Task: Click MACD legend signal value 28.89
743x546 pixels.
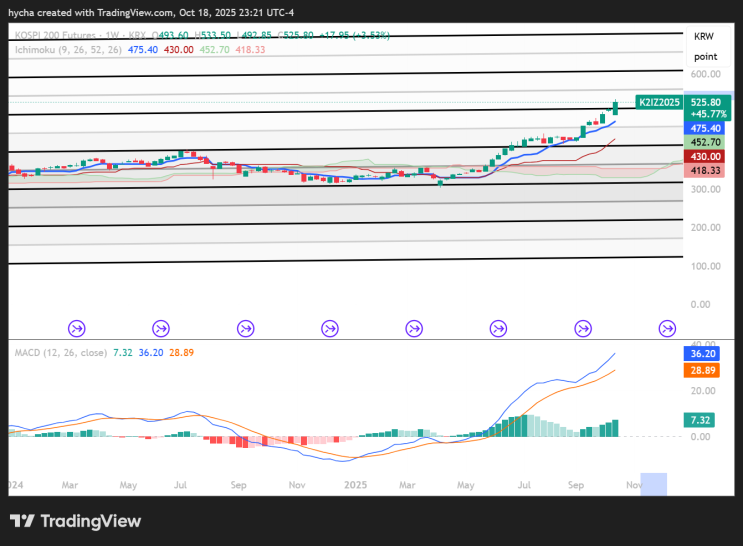Action: point(181,353)
